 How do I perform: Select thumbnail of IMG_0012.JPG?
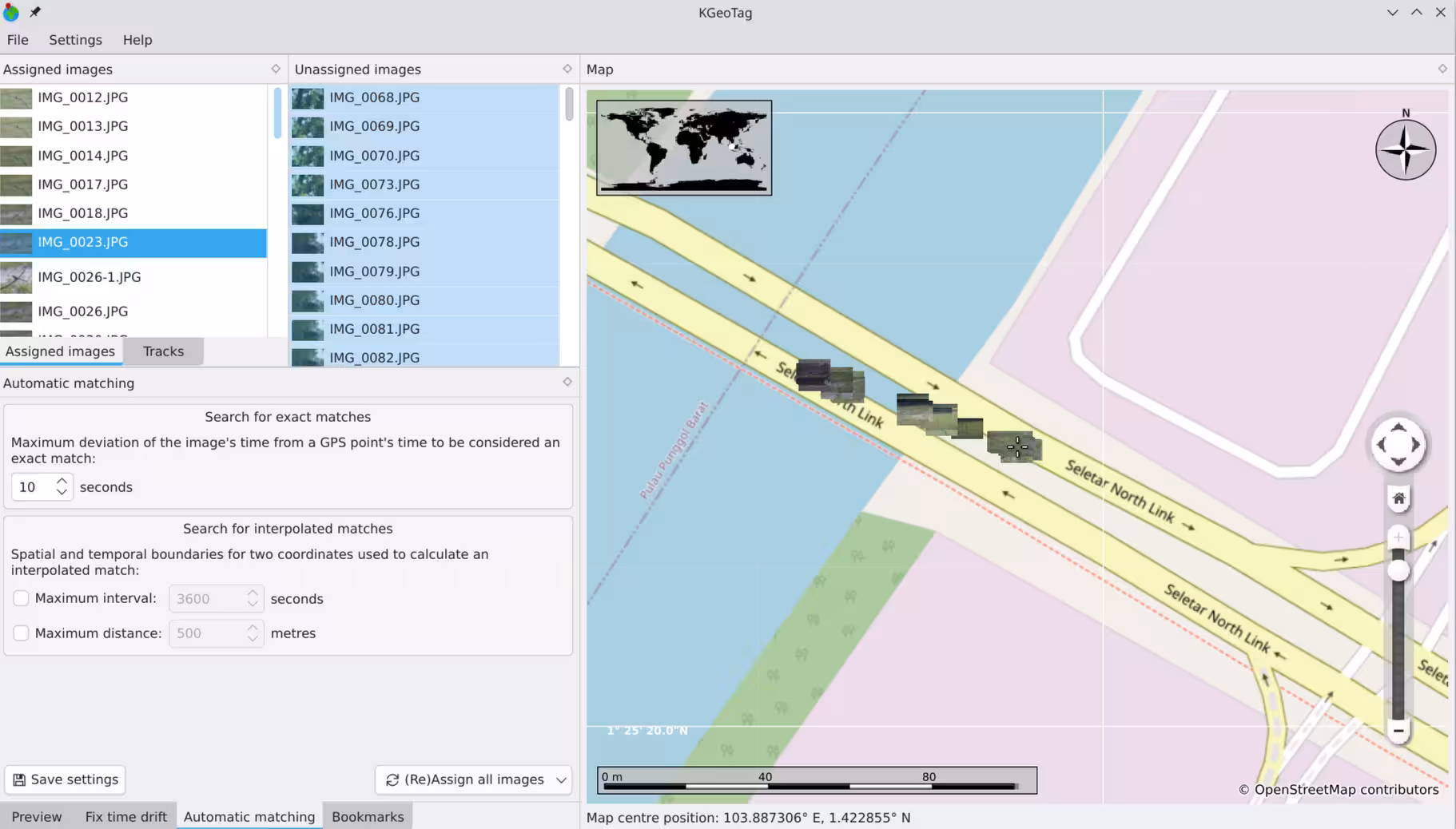[x=16, y=97]
